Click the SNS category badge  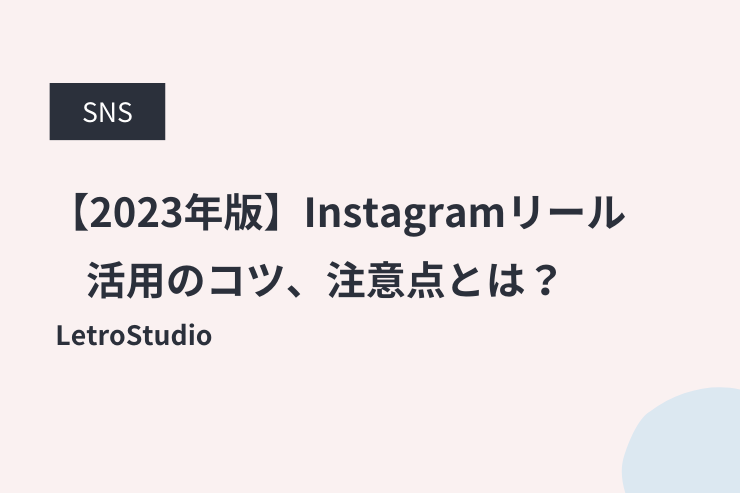pos(107,111)
